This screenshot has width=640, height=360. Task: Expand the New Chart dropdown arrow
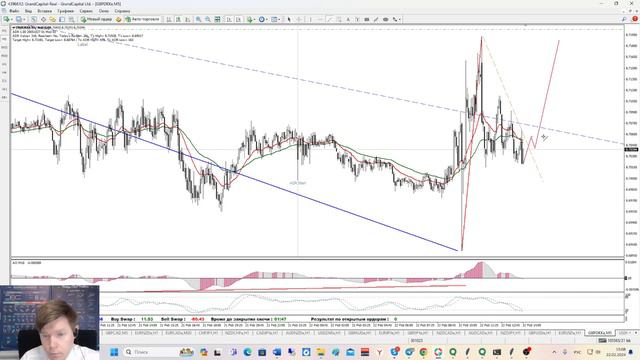(12, 19)
